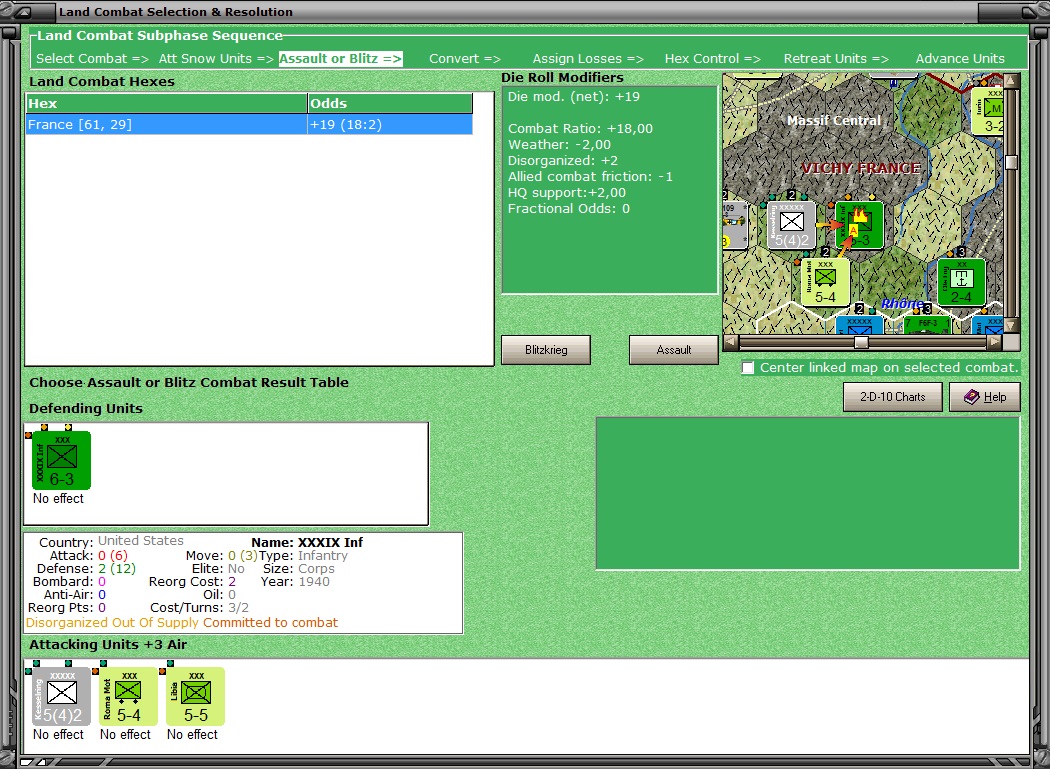The width and height of the screenshot is (1050, 769).
Task: Enable Center linked map on selected combat
Action: [748, 368]
